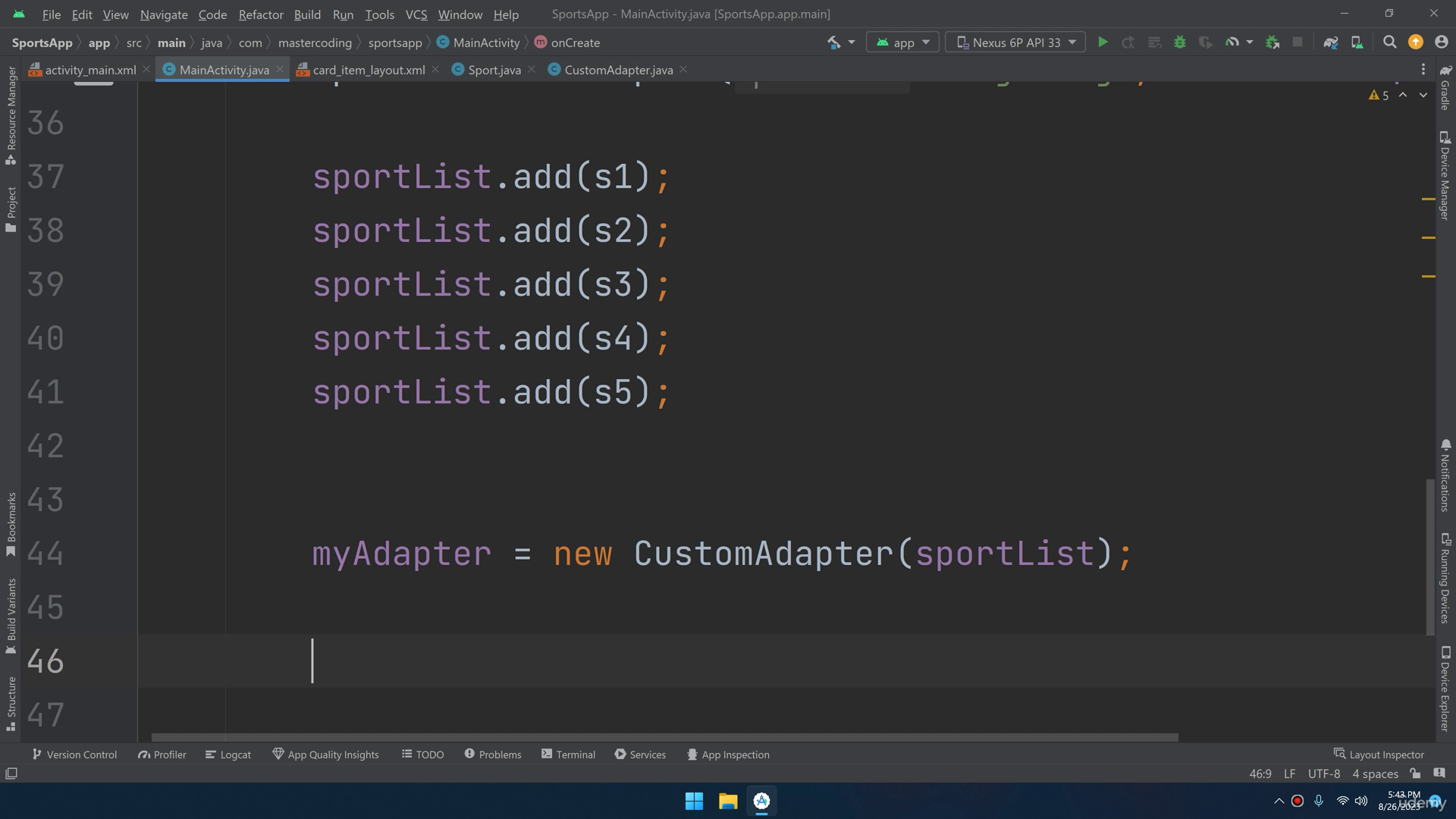This screenshot has width=1456, height=819.
Task: Jump to next highlighted warning arrow
Action: tap(1423, 96)
